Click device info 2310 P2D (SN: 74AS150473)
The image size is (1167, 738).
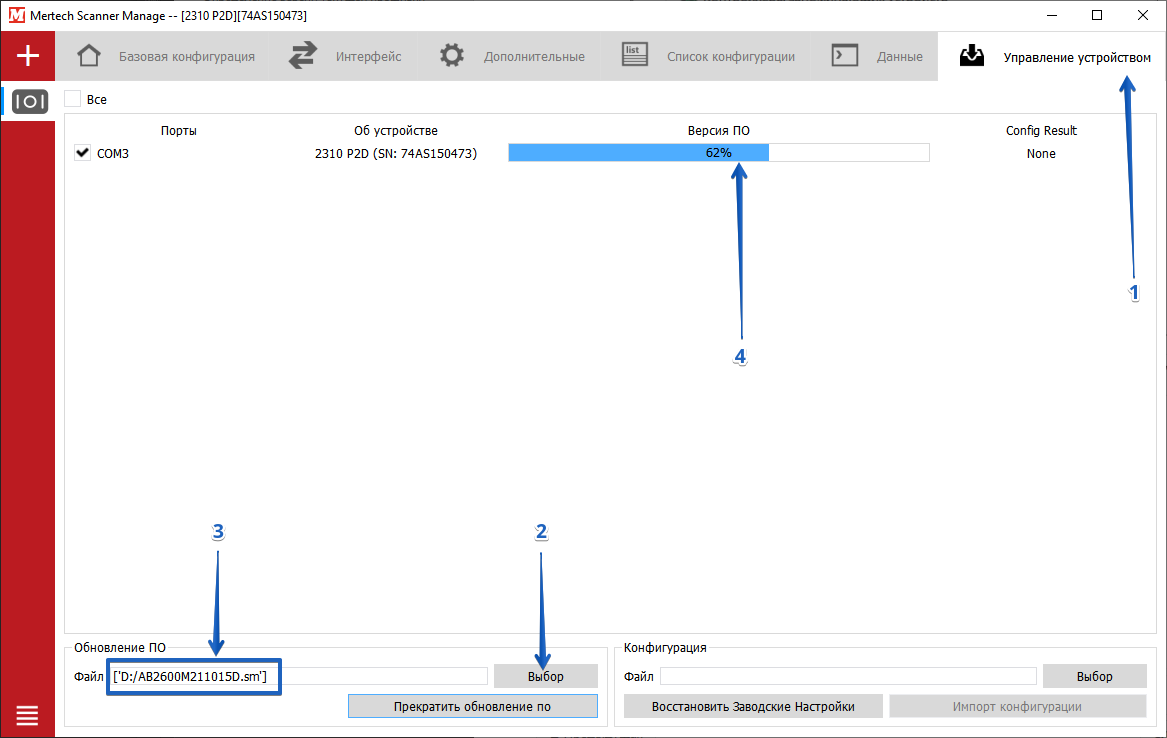point(396,154)
